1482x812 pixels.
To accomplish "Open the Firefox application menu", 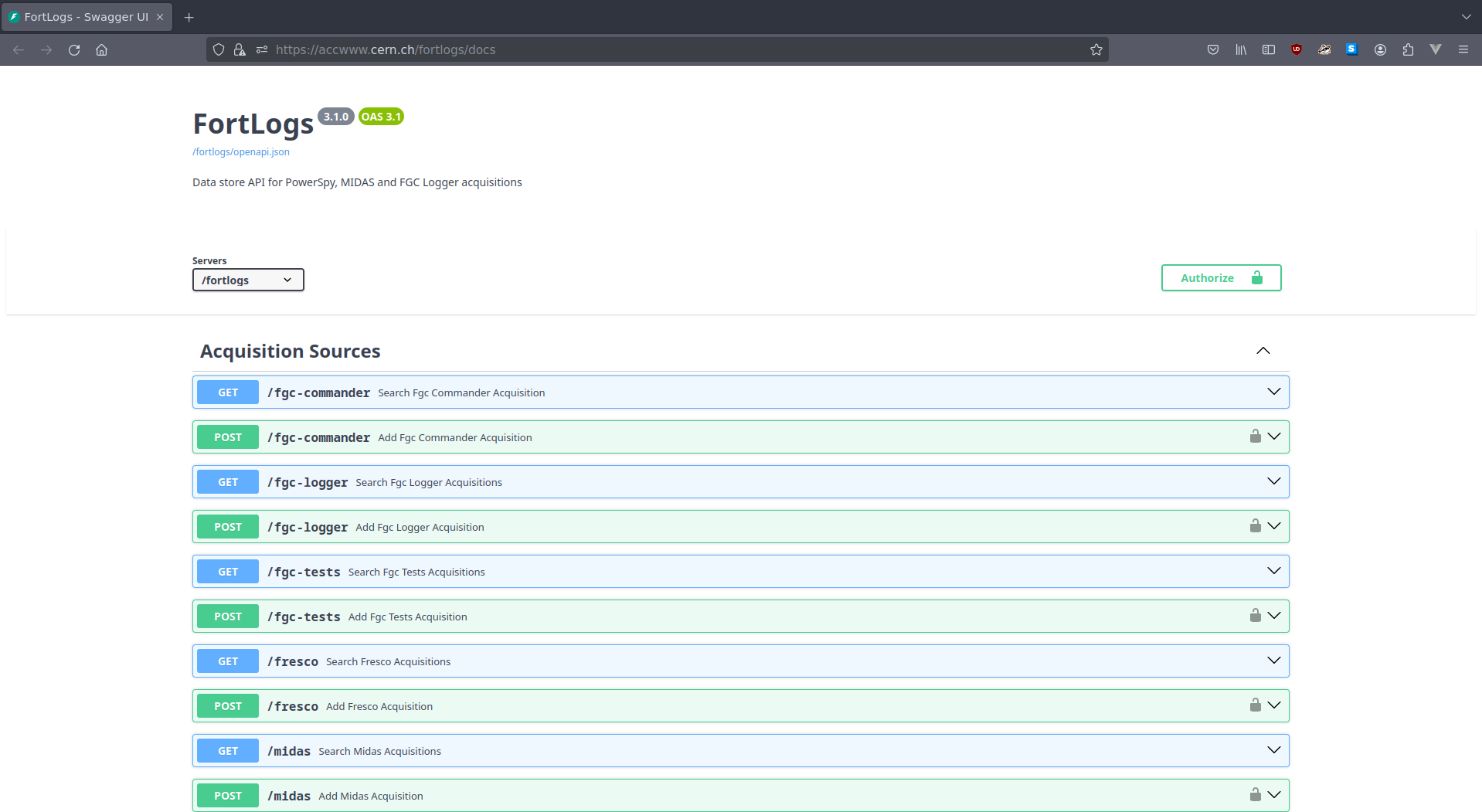I will (x=1463, y=49).
